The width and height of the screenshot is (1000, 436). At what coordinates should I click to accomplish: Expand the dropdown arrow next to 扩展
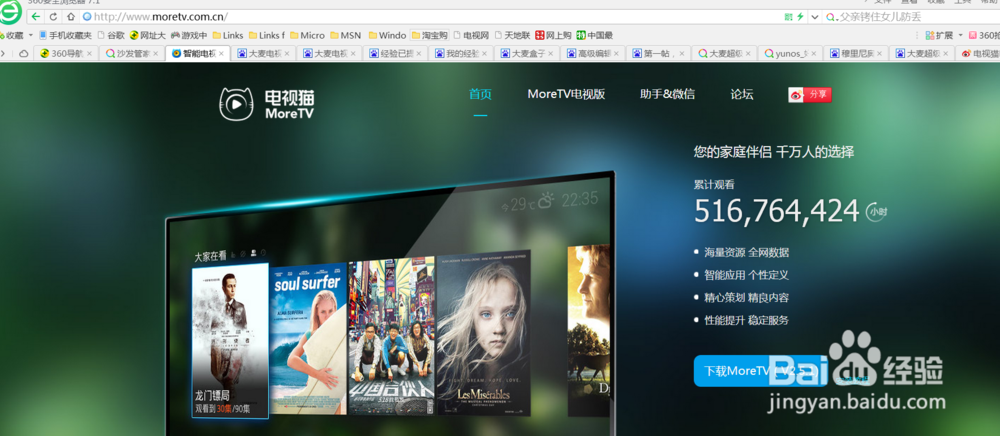[960, 35]
